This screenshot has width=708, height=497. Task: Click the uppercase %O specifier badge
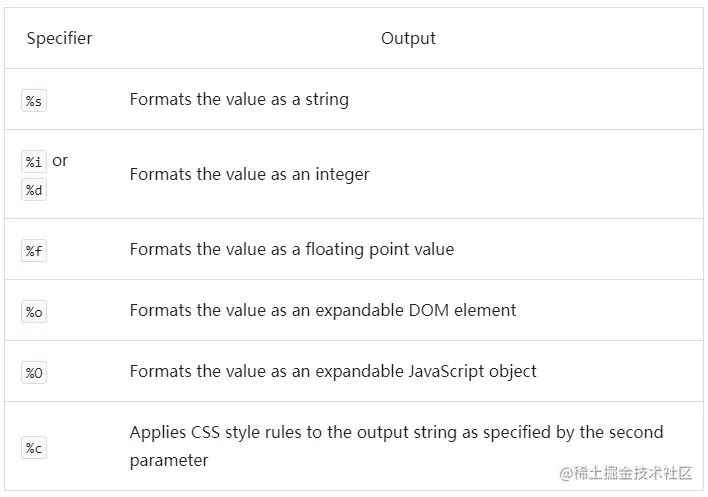34,373
